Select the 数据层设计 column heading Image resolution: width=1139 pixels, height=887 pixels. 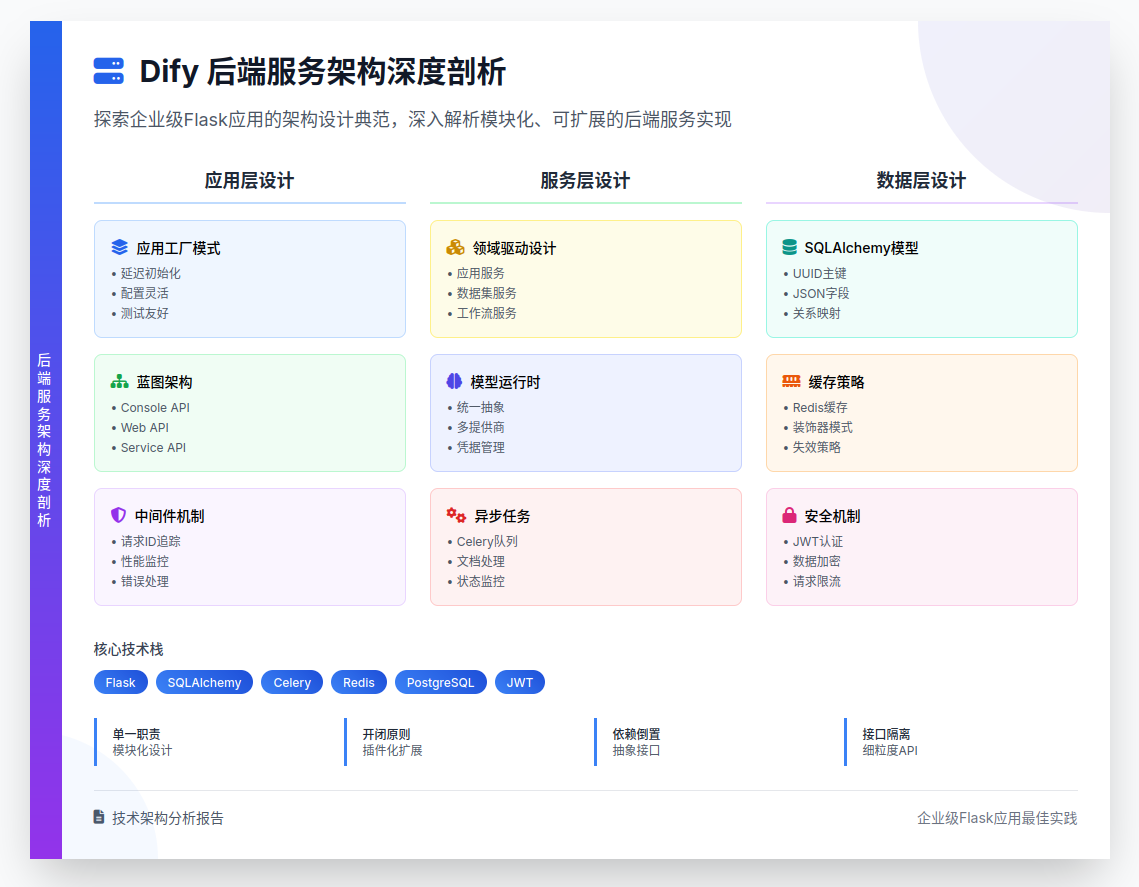pyautogui.click(x=921, y=181)
